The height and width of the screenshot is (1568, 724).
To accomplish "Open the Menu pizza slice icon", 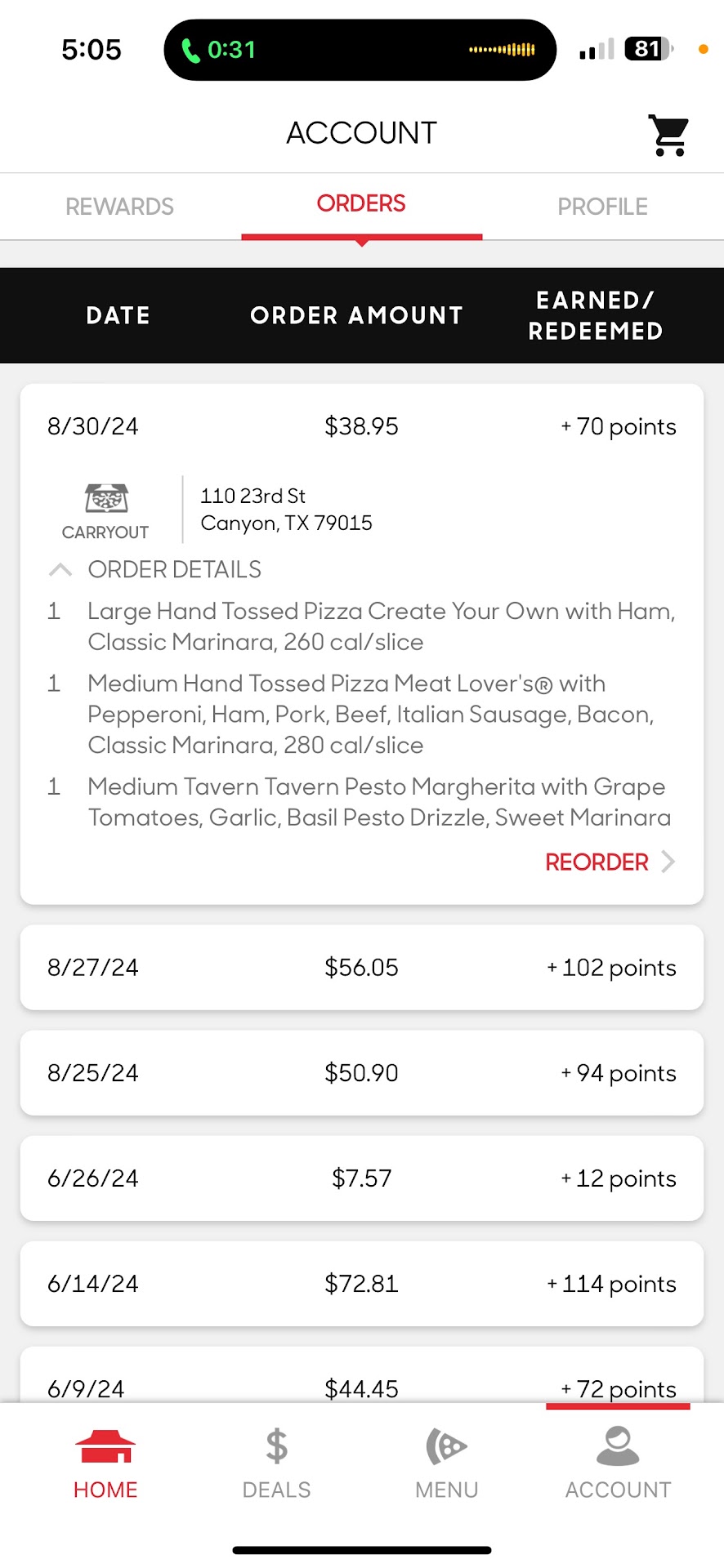I will (446, 1446).
